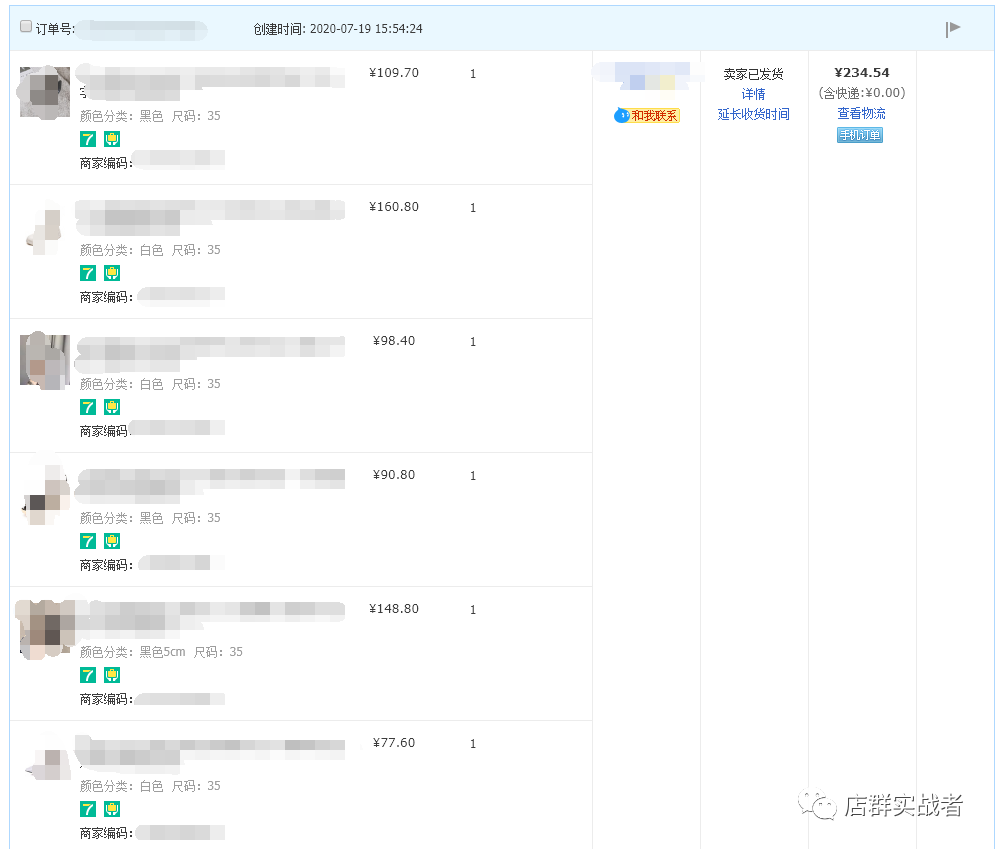
Task: Open Wangwang chat via 和我联系 icon
Action: [649, 115]
